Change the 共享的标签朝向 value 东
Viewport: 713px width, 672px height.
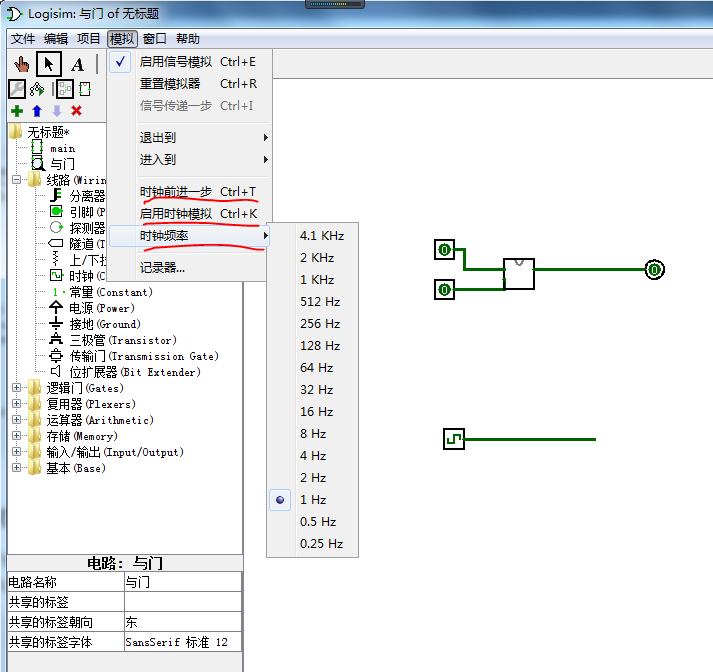pos(182,622)
